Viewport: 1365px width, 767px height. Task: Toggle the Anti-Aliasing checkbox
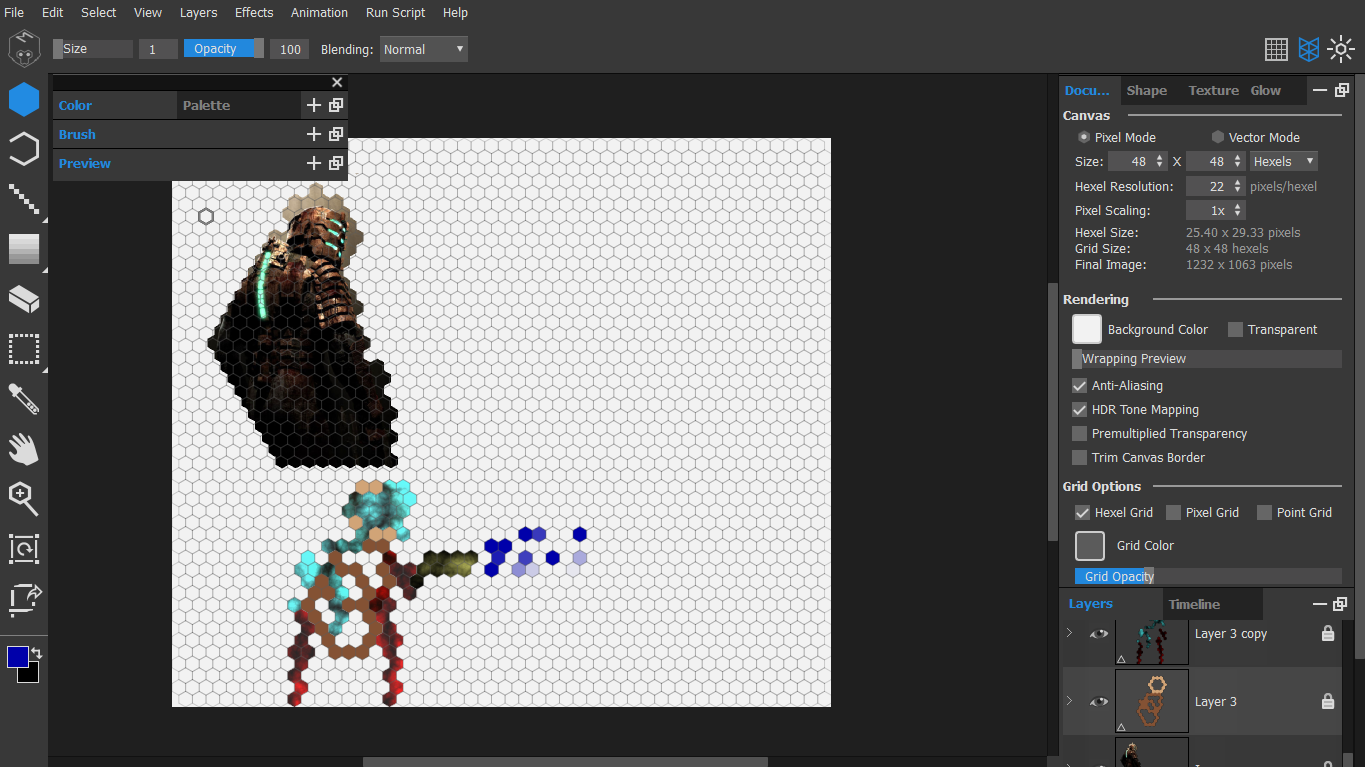point(1079,385)
